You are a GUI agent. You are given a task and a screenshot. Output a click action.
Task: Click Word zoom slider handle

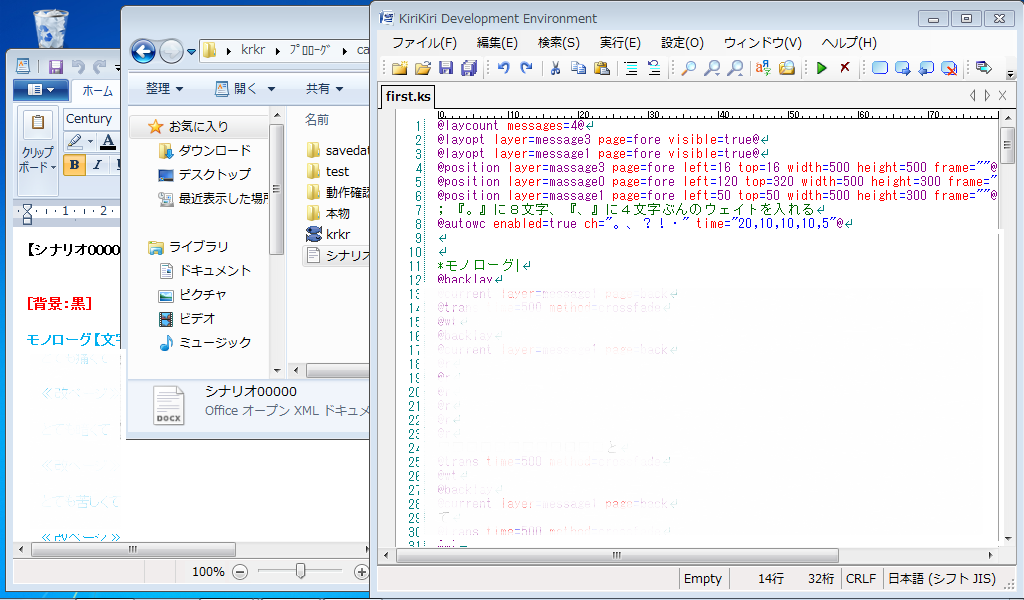pos(300,571)
